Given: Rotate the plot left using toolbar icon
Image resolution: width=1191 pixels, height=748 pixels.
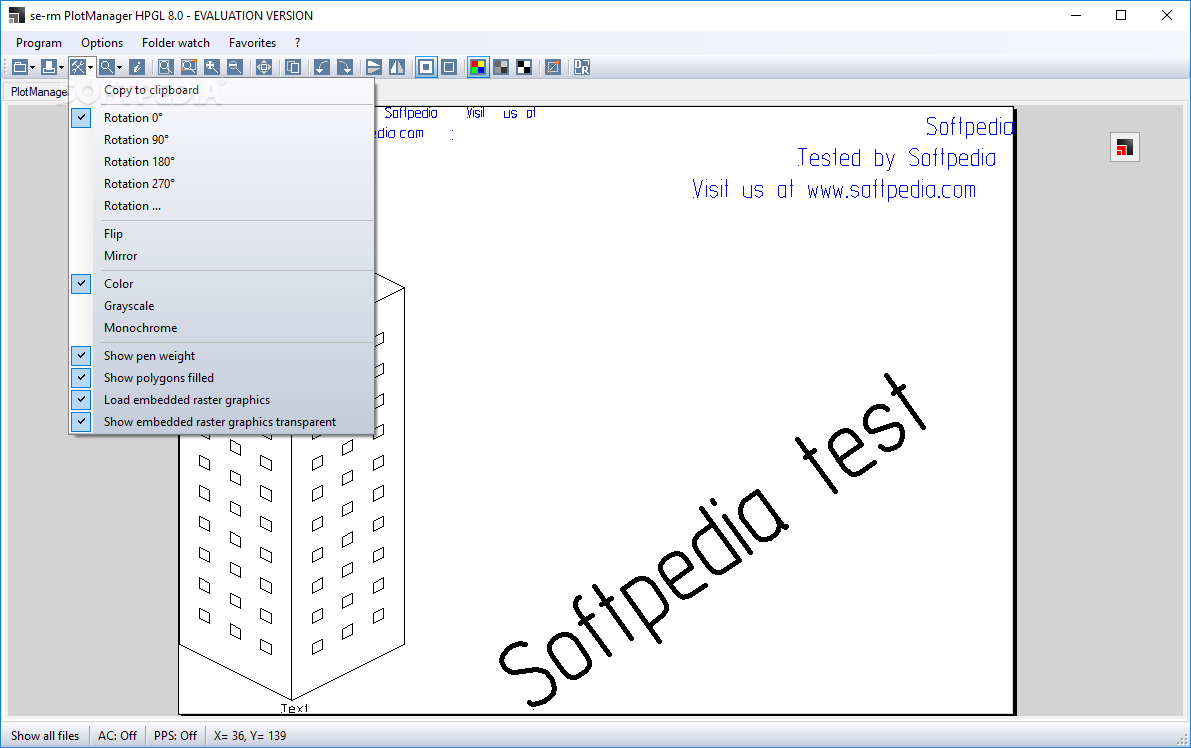Looking at the screenshot, I should click(x=322, y=68).
